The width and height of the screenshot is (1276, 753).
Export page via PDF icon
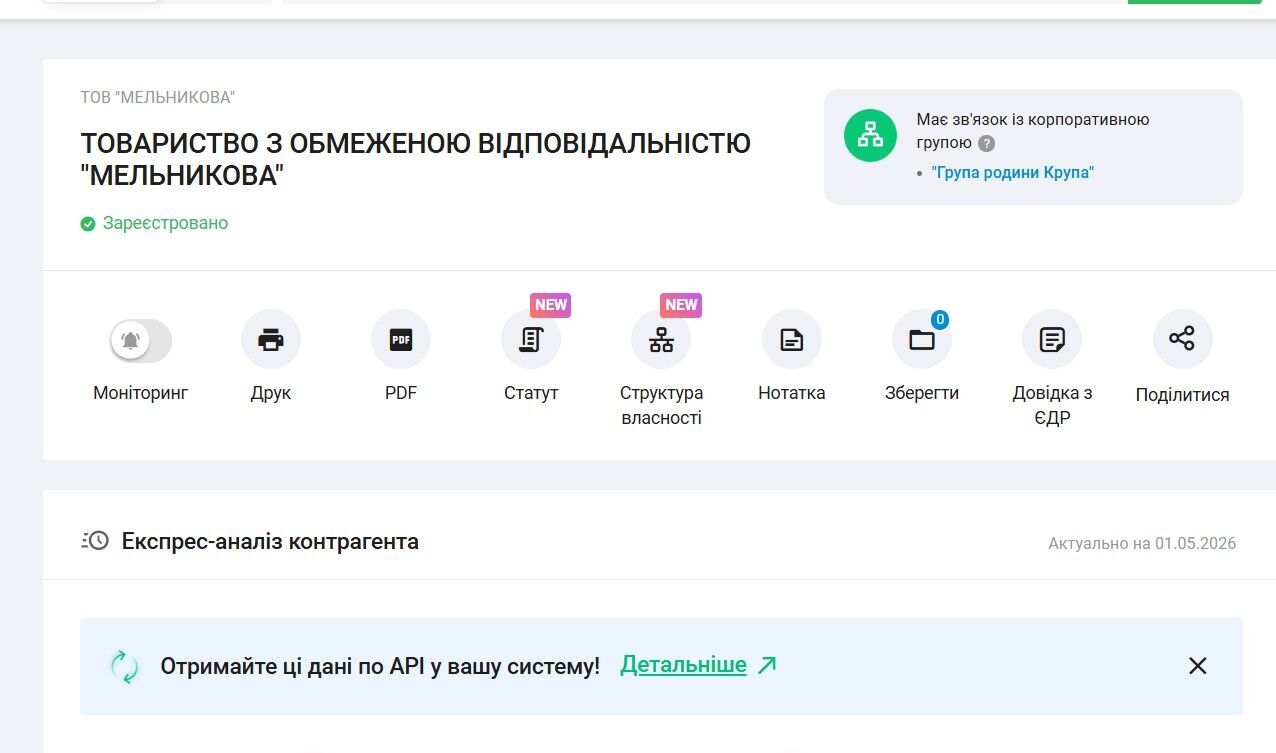(401, 340)
